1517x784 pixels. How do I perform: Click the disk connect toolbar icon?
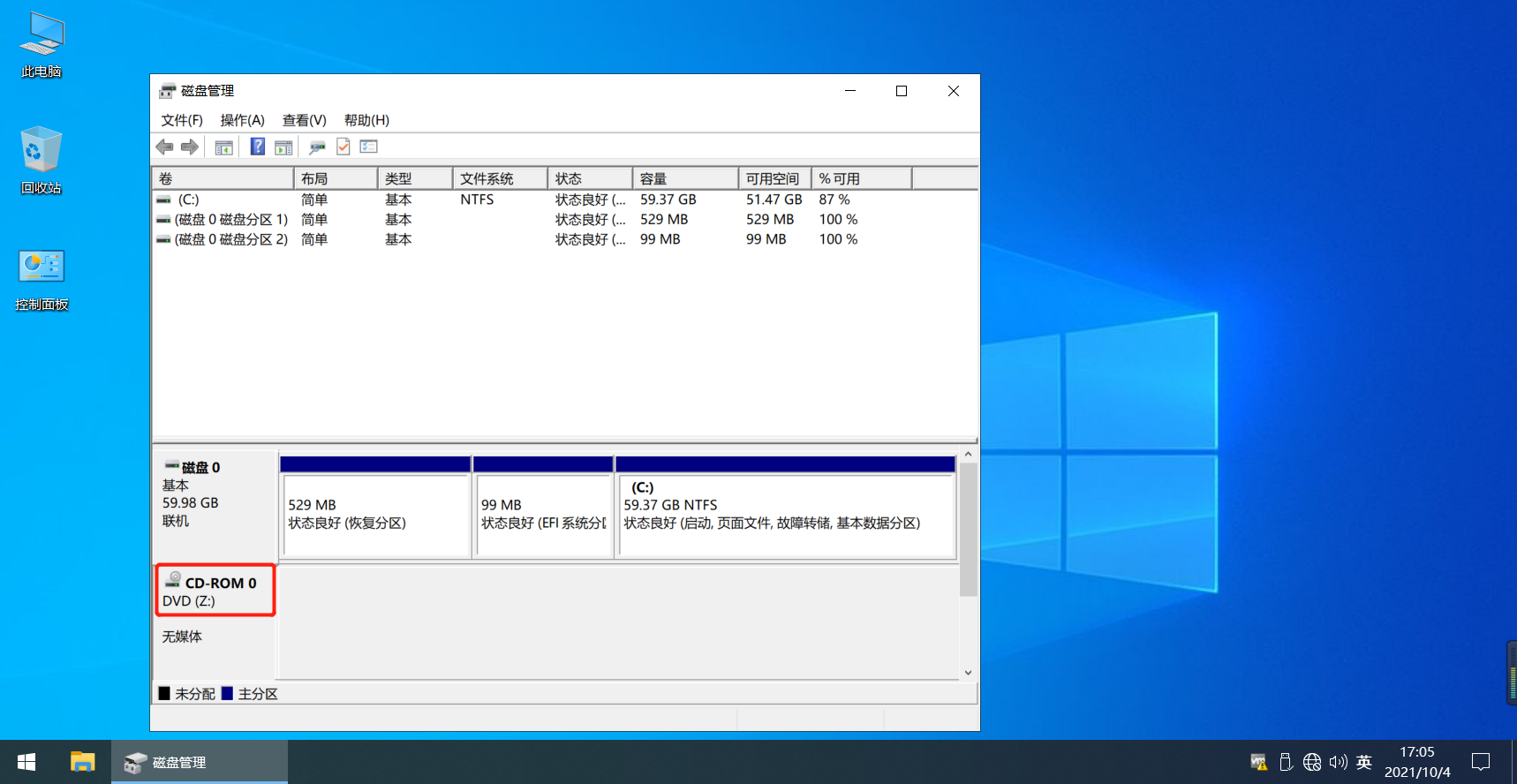pos(317,147)
